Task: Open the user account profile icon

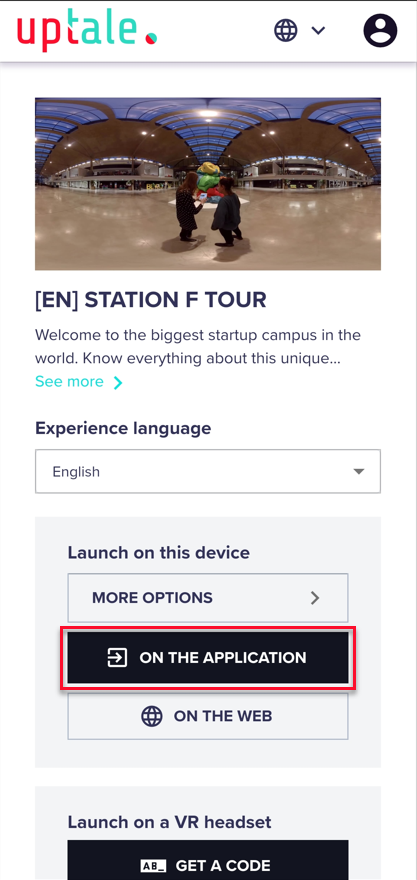Action: [380, 30]
